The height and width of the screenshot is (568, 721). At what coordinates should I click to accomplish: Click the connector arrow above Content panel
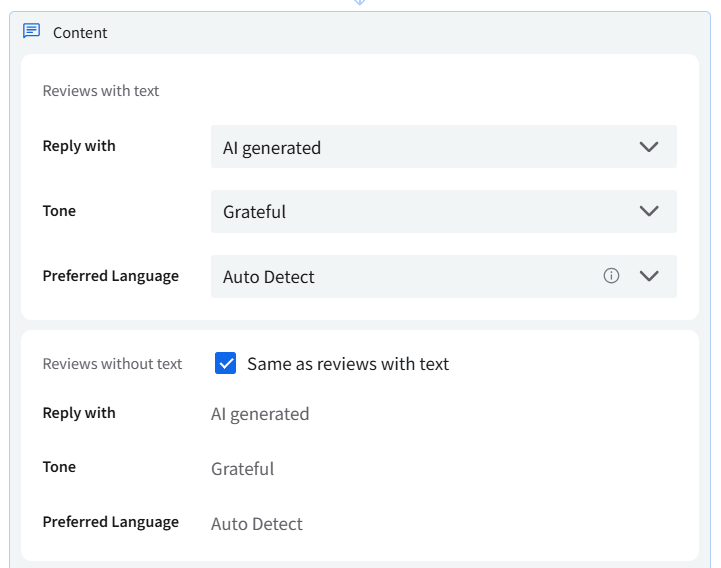click(x=360, y=3)
